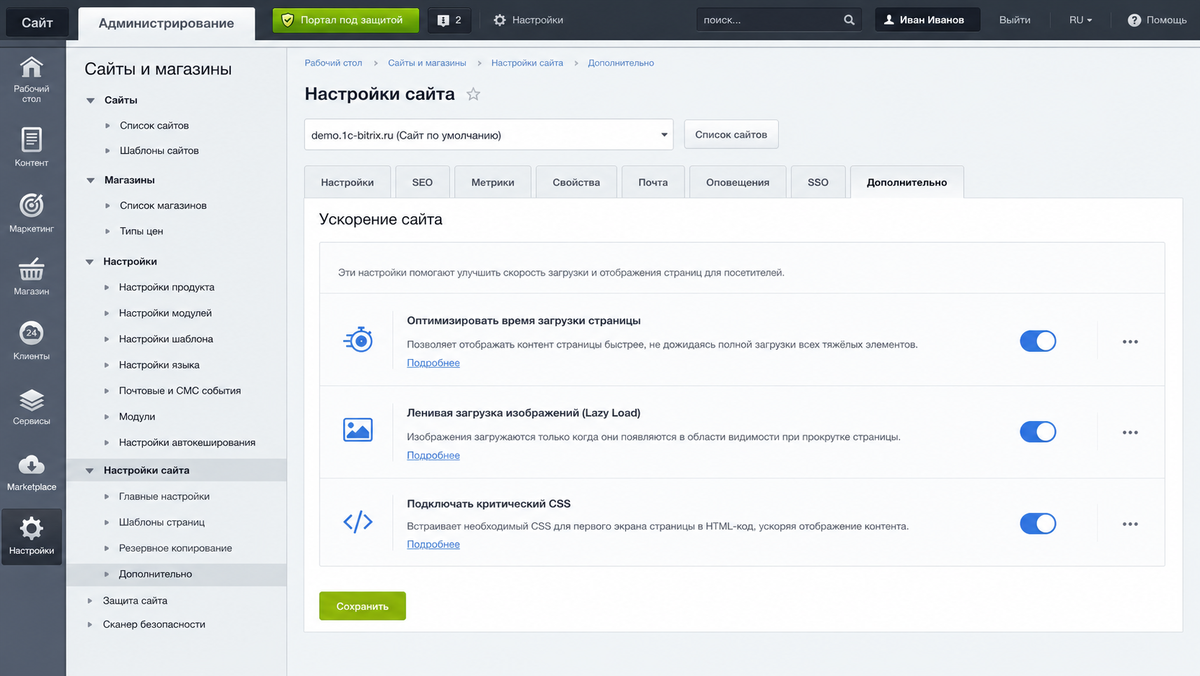Image resolution: width=1200 pixels, height=676 pixels.
Task: Focus the поиск search field
Action: coord(768,20)
